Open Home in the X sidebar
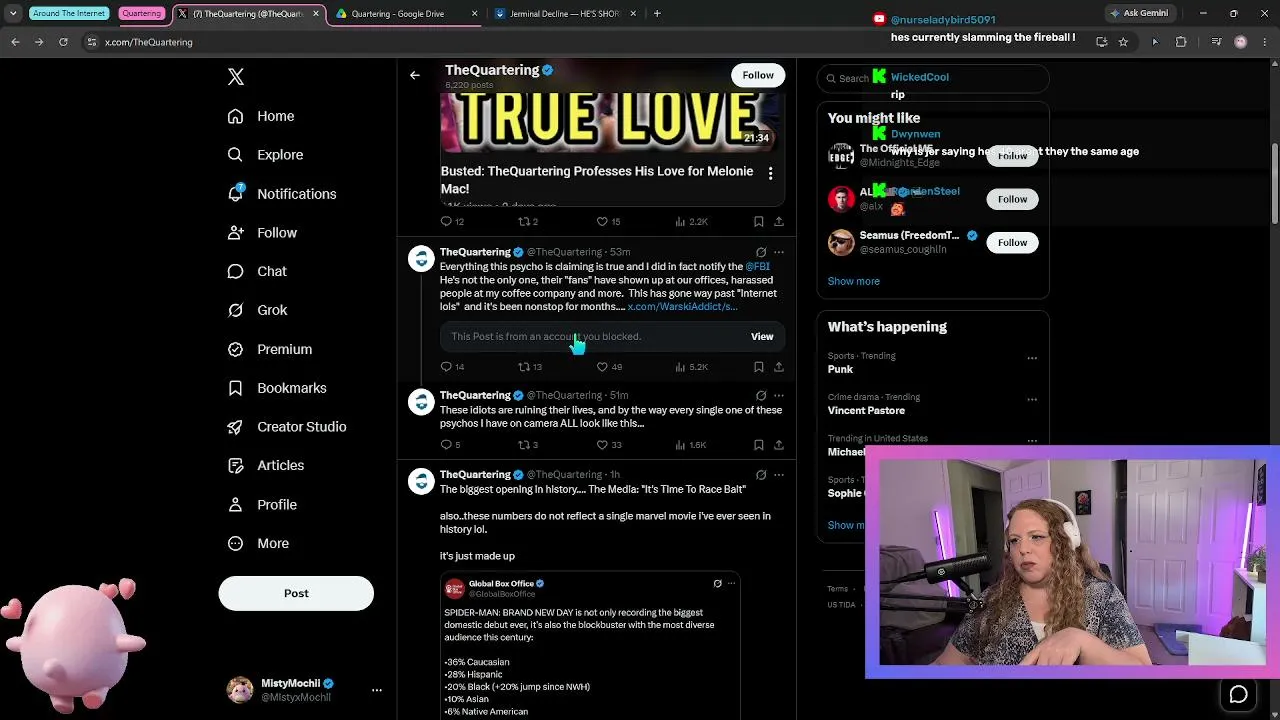 pyautogui.click(x=261, y=116)
